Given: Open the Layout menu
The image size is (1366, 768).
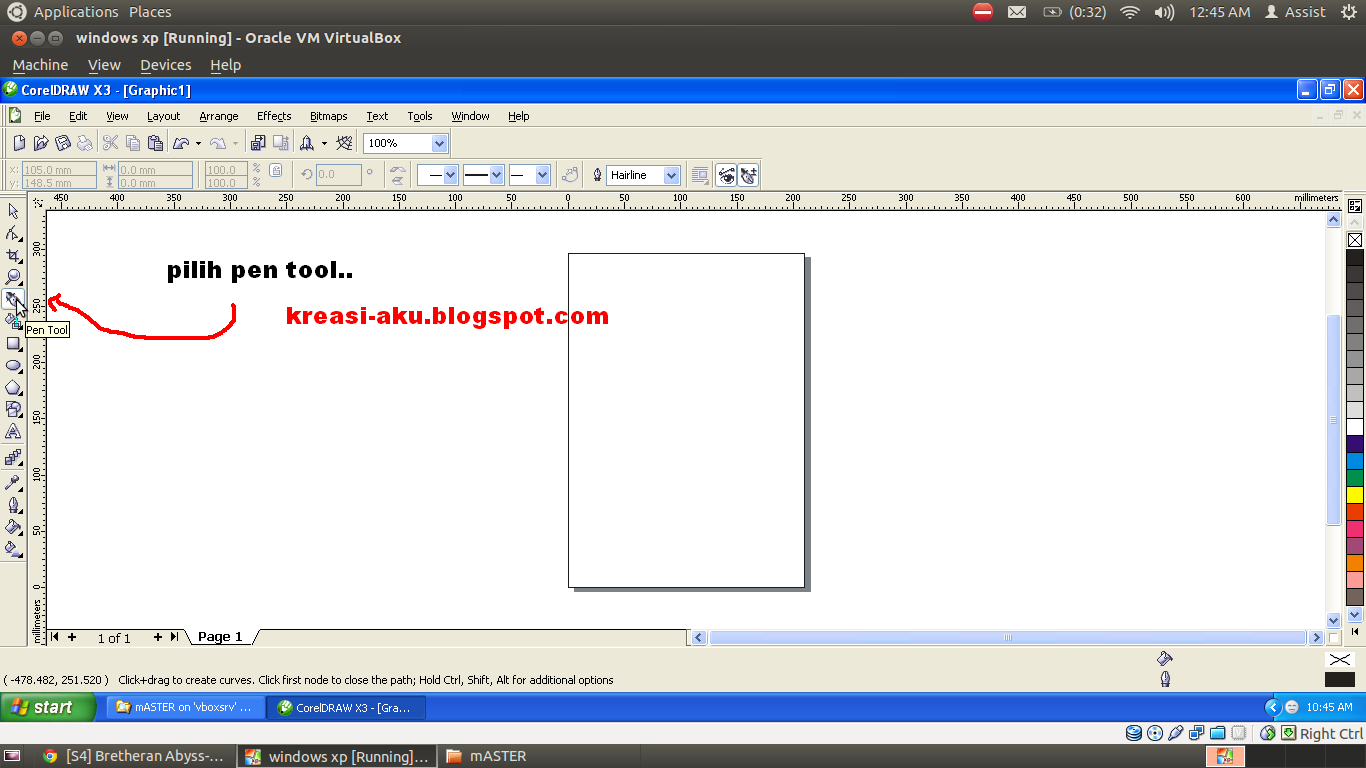Looking at the screenshot, I should point(164,116).
